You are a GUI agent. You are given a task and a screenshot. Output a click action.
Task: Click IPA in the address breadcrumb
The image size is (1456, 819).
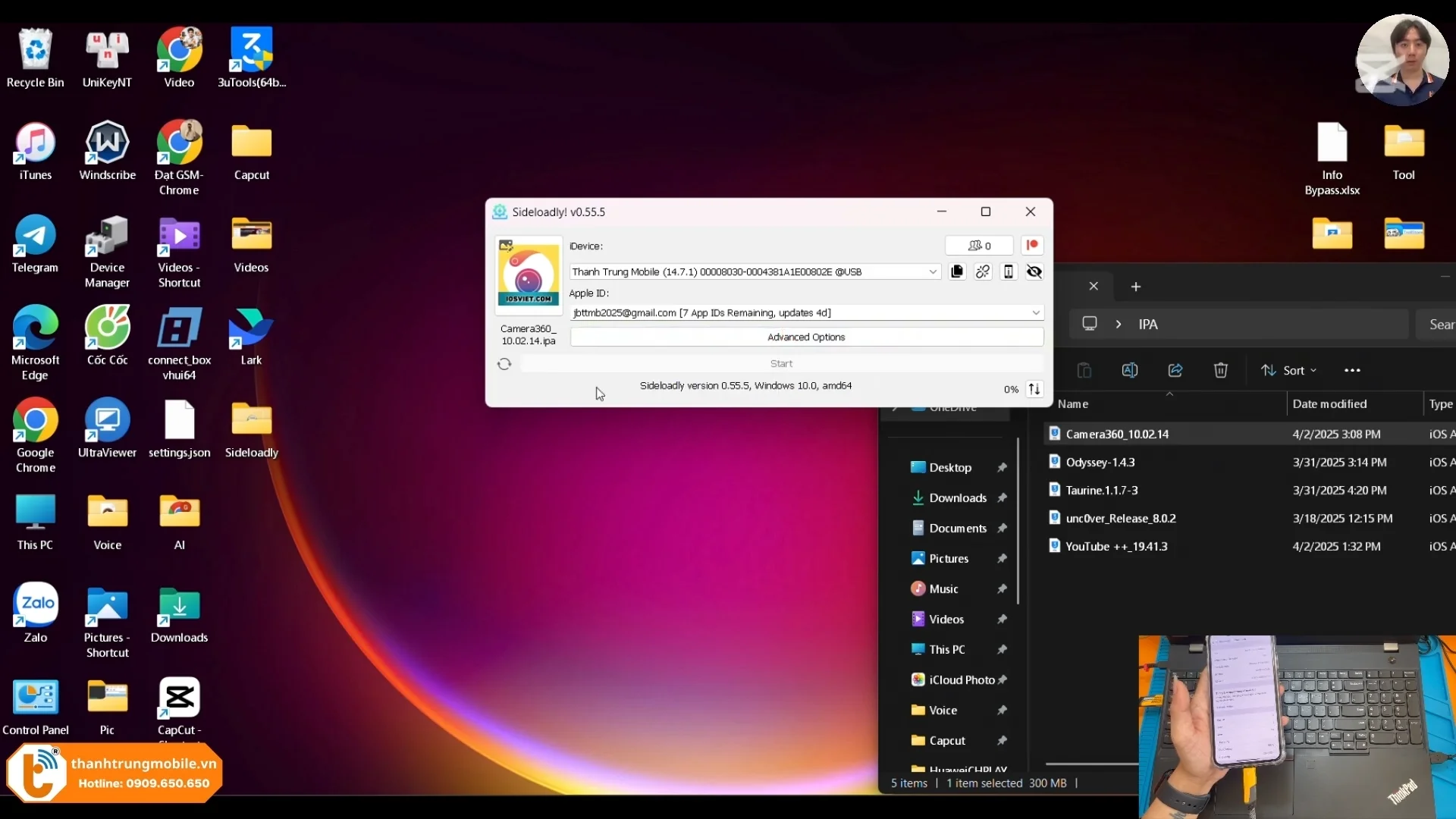tap(1148, 324)
